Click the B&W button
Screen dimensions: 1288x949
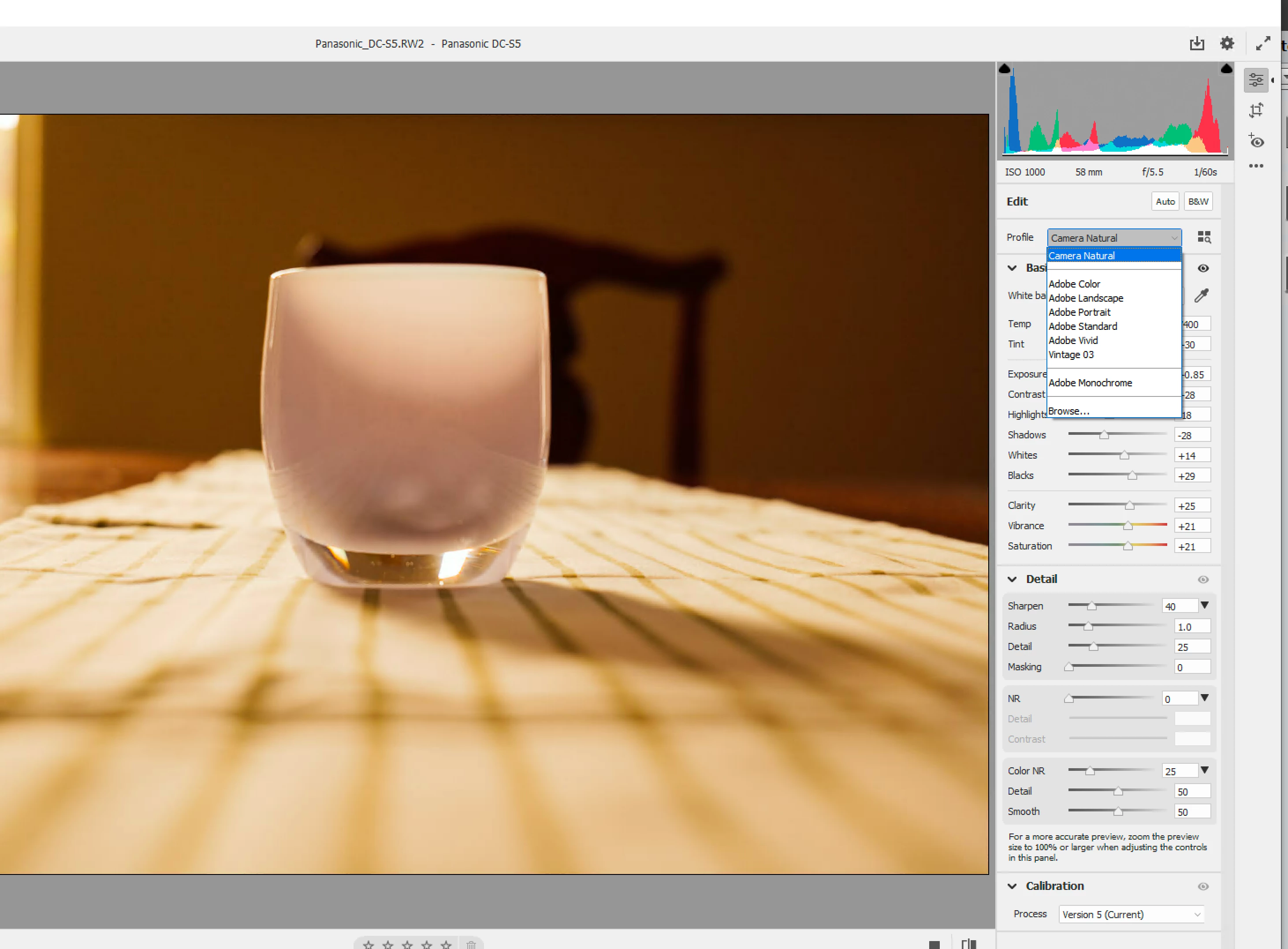[x=1198, y=202]
